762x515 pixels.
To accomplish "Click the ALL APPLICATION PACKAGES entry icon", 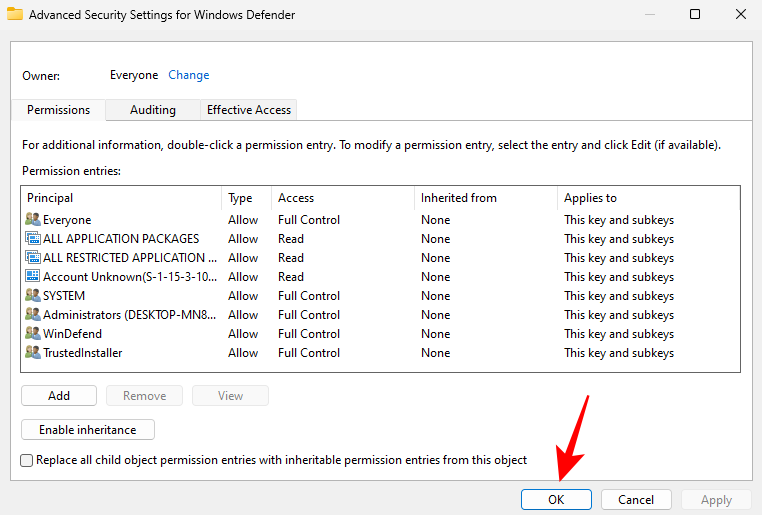I will click(32, 239).
